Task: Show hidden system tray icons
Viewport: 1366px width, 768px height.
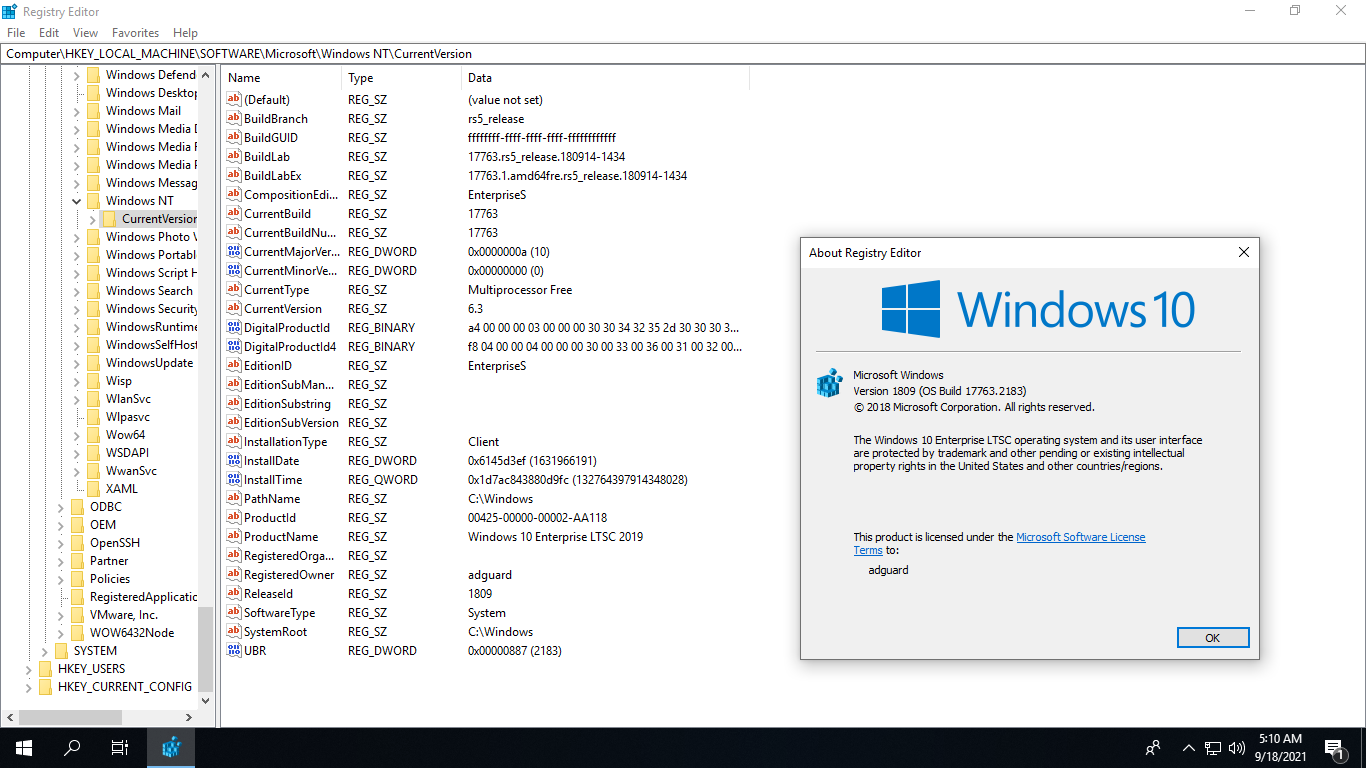Action: (x=1189, y=748)
